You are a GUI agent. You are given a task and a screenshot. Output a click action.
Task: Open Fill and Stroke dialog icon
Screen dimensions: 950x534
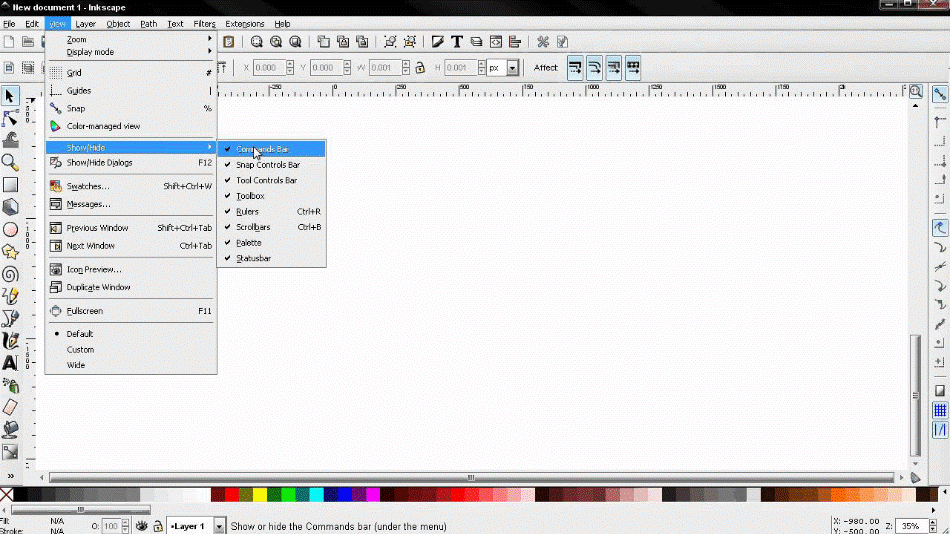click(x=437, y=42)
